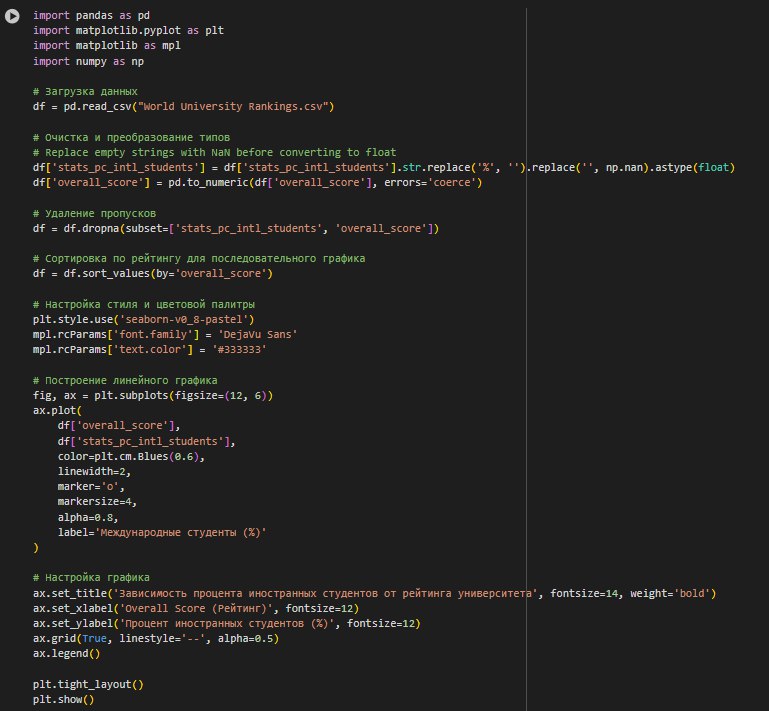The height and width of the screenshot is (711, 769).
Task: Click the marker='o' line
Action: 91,486
